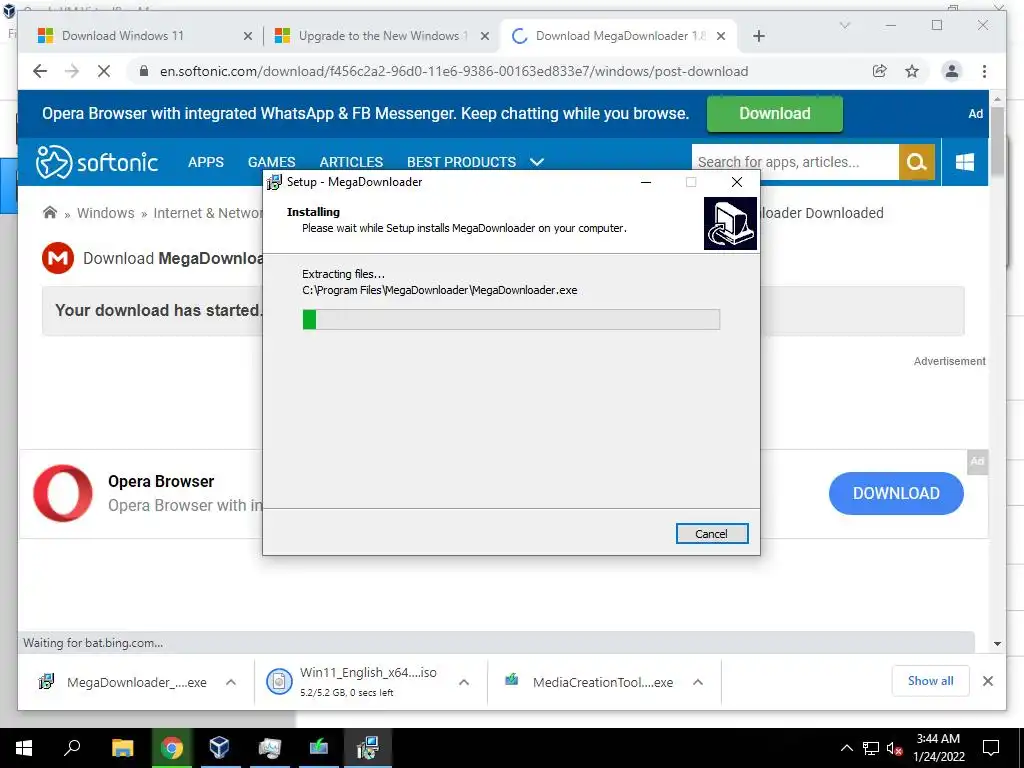The width and height of the screenshot is (1024, 768).
Task: Click the Softonic search field
Action: pyautogui.click(x=795, y=162)
